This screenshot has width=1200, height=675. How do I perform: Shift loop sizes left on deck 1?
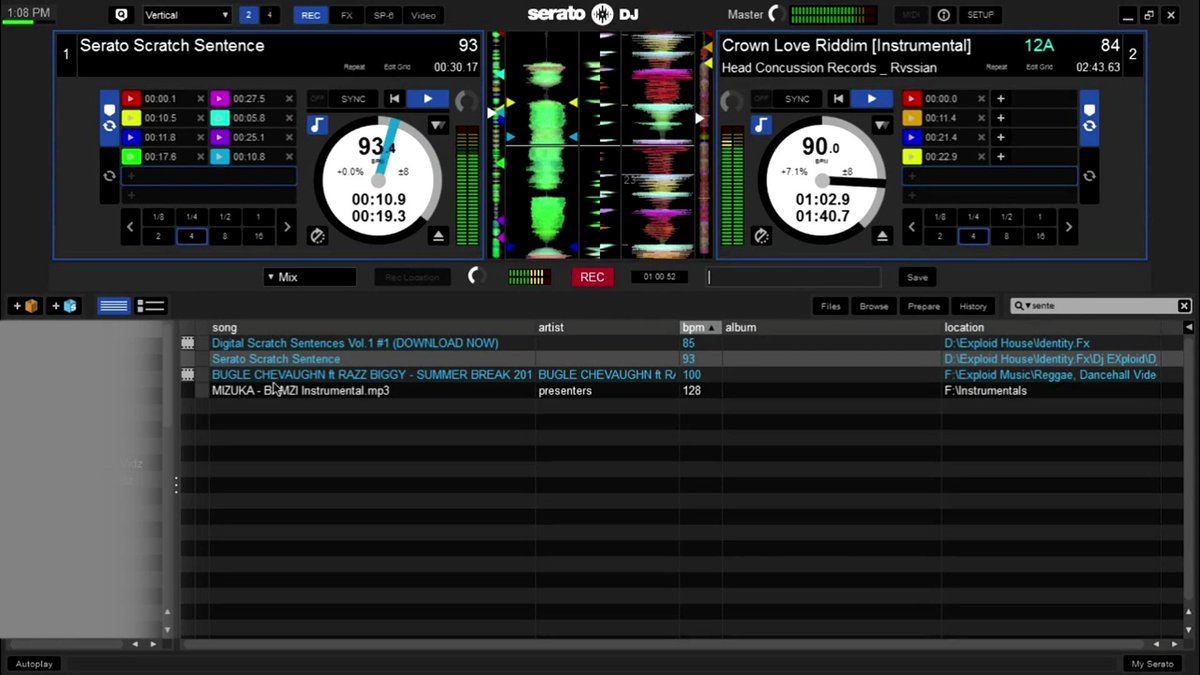click(x=130, y=227)
